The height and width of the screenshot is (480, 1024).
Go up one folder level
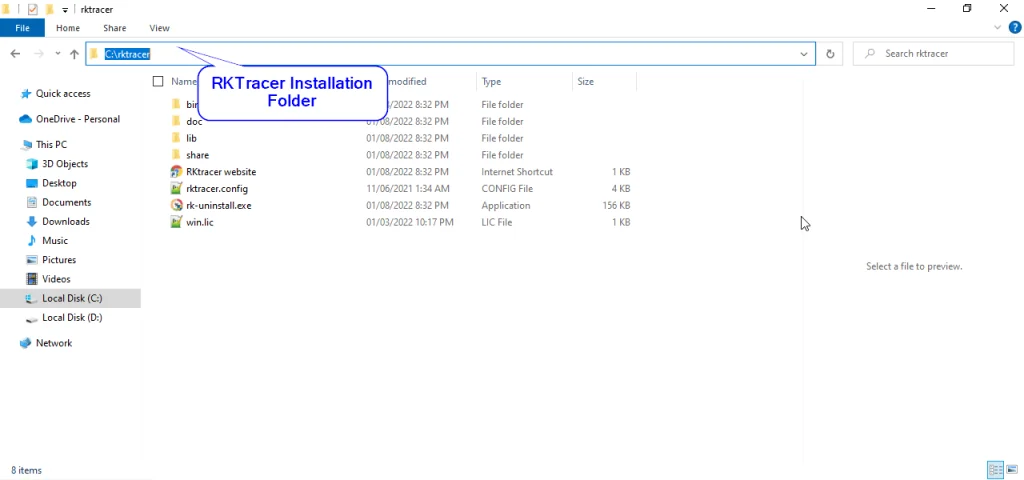click(74, 54)
